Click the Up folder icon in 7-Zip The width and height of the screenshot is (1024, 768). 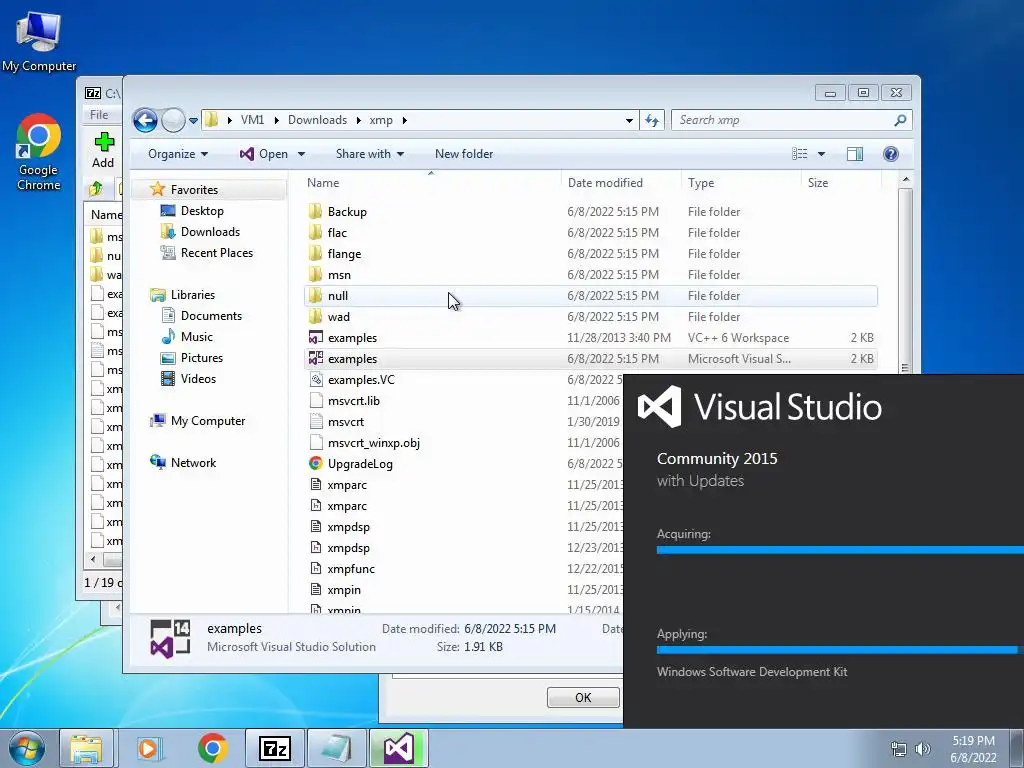pos(96,189)
